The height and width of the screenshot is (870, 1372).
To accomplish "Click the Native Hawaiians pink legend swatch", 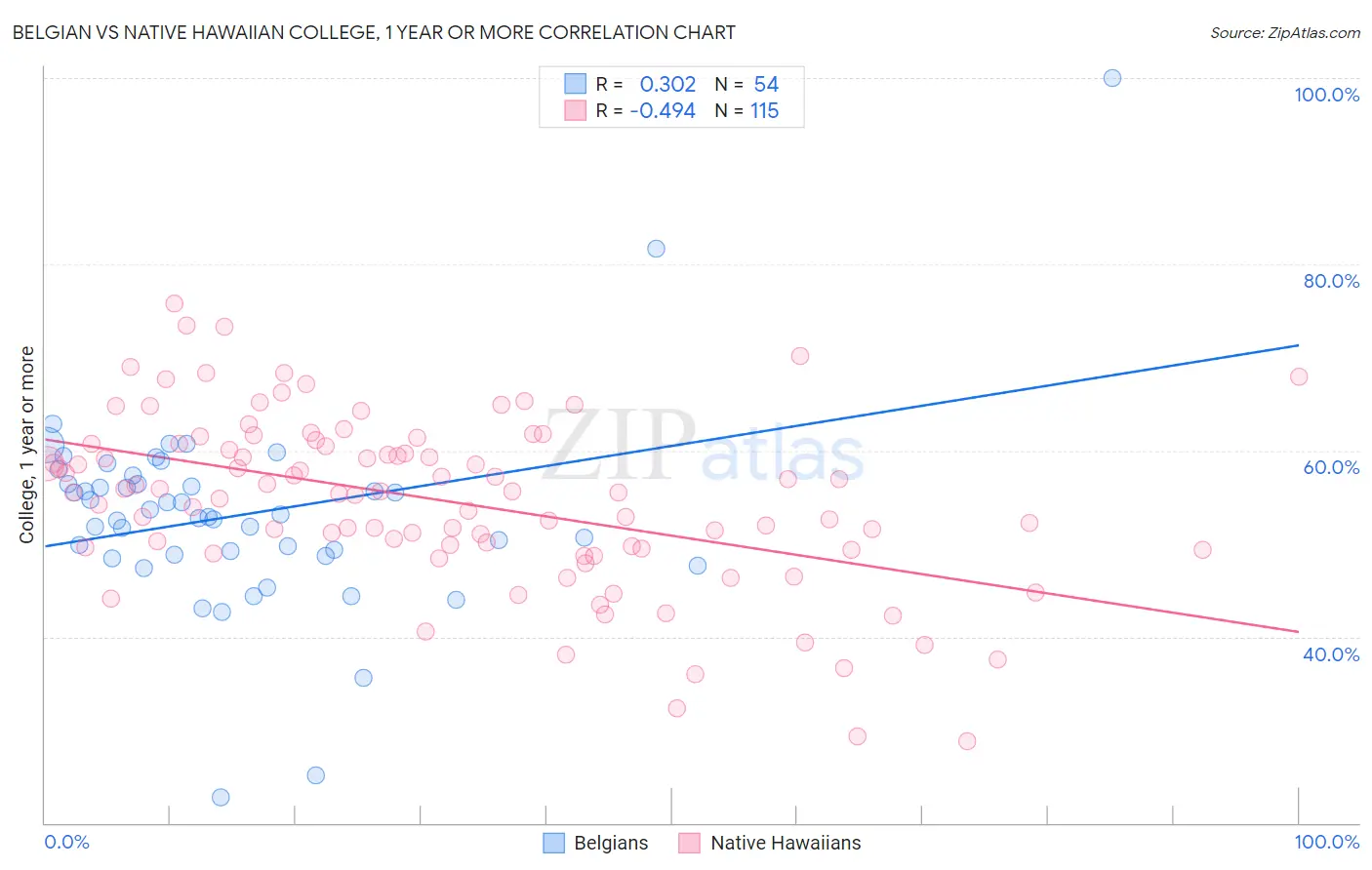I will coord(690,843).
